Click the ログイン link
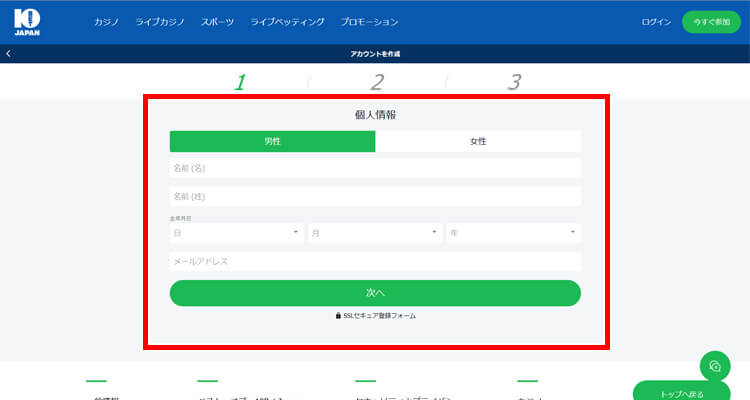The image size is (750, 400). click(x=656, y=22)
